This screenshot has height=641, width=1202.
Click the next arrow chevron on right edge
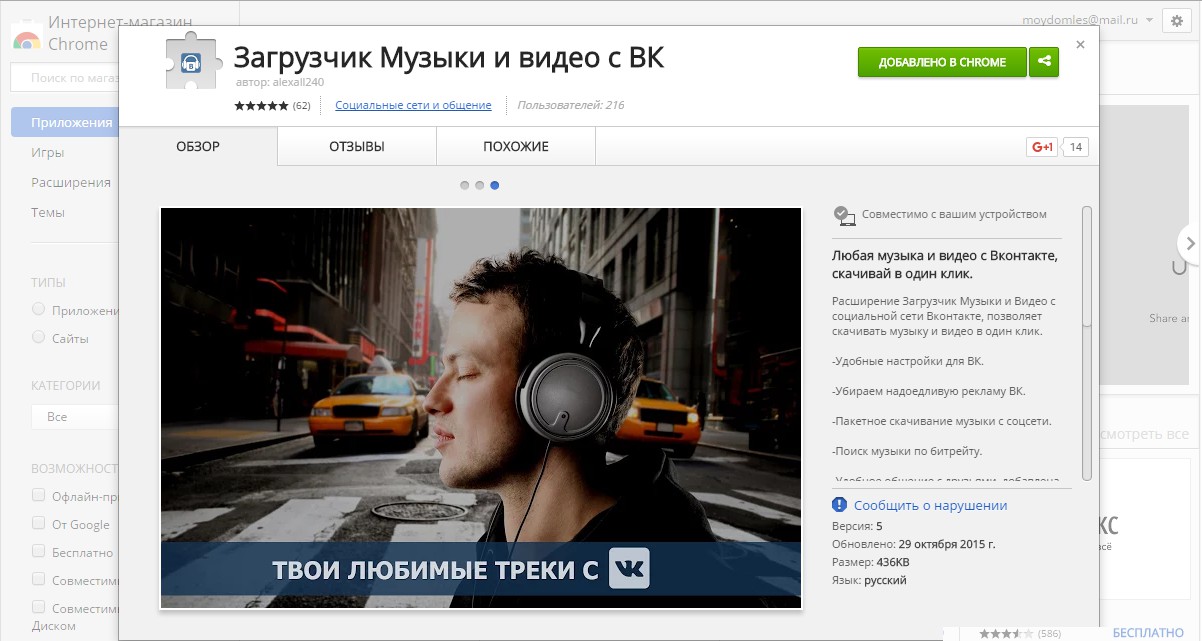click(1189, 243)
